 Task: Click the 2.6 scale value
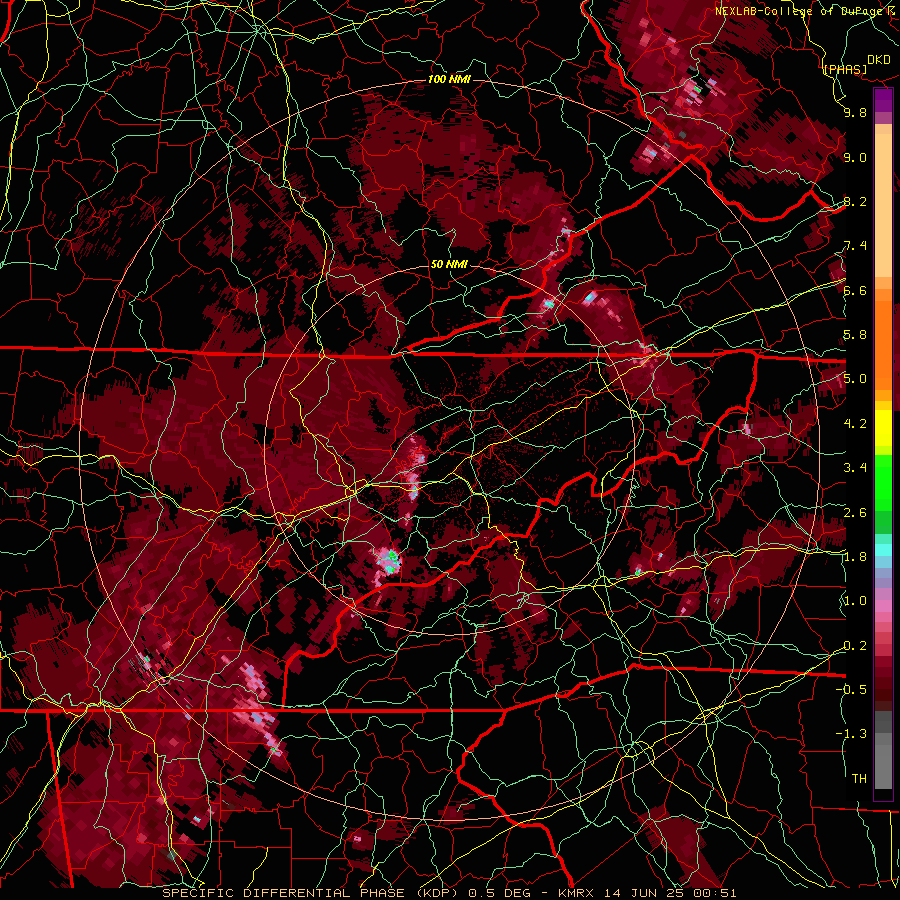855,512
